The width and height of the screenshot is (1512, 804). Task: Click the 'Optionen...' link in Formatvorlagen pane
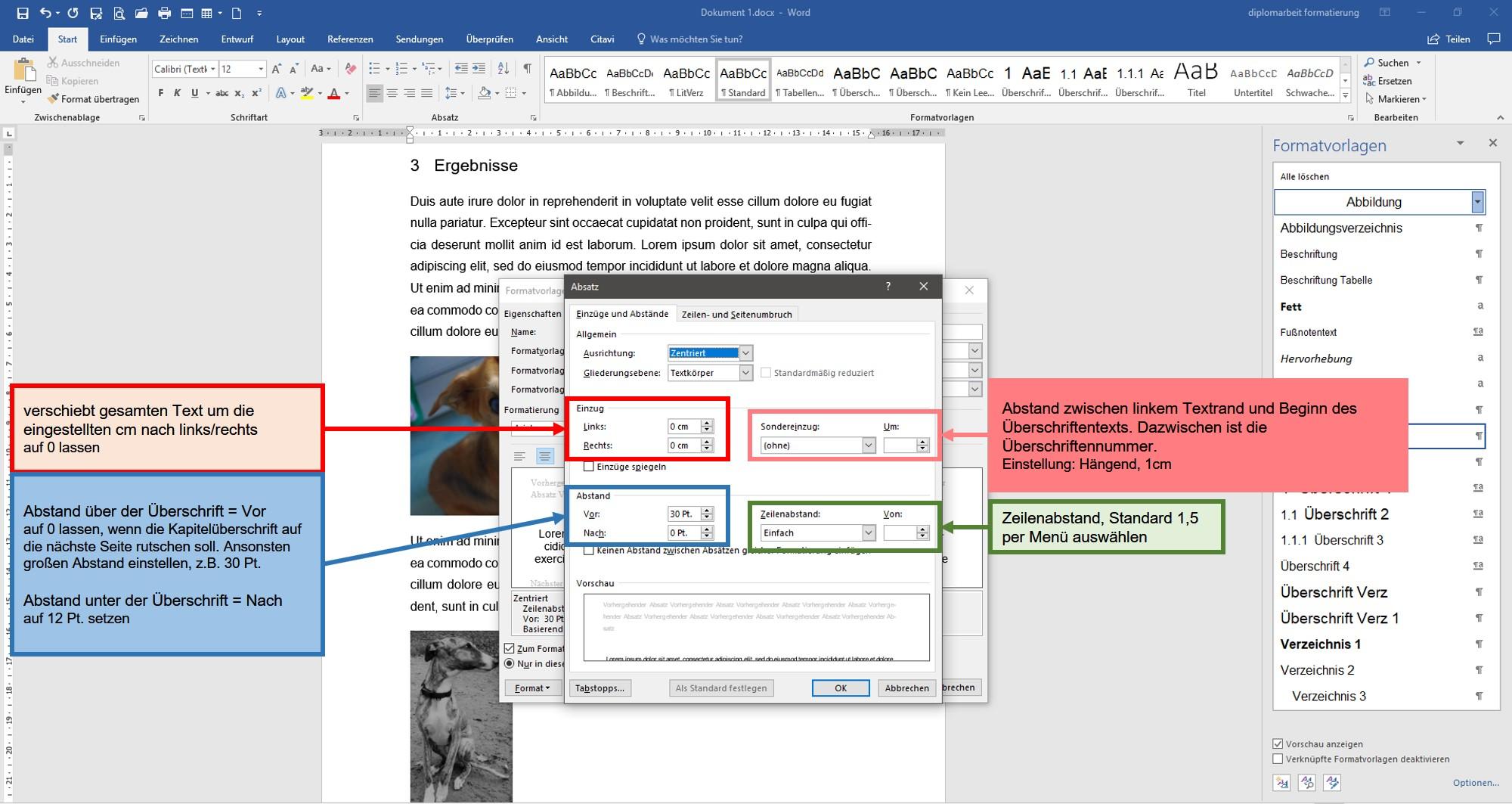[x=1476, y=783]
